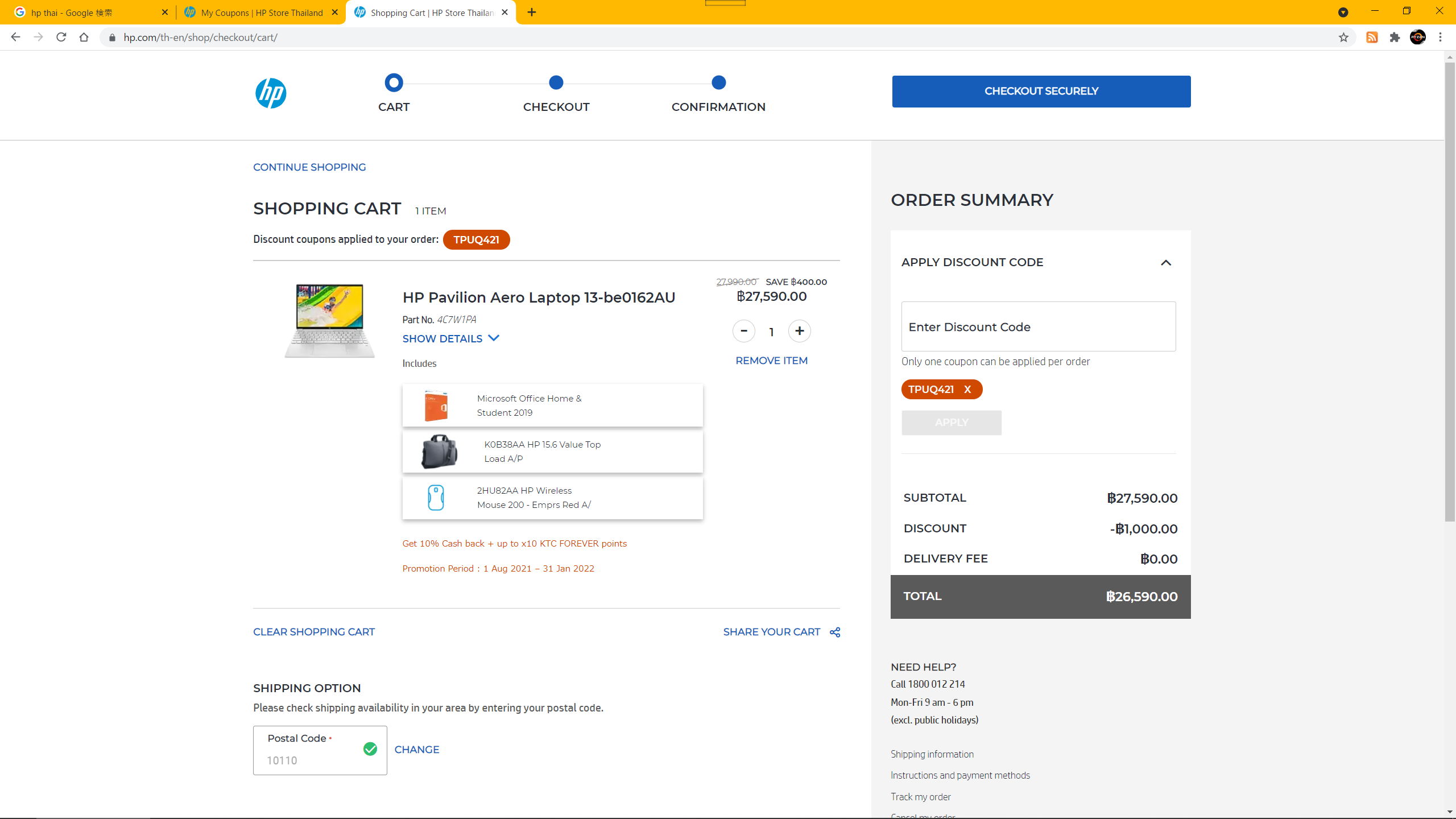Click the RSS feed extension icon
The height and width of the screenshot is (819, 1456).
[1372, 38]
